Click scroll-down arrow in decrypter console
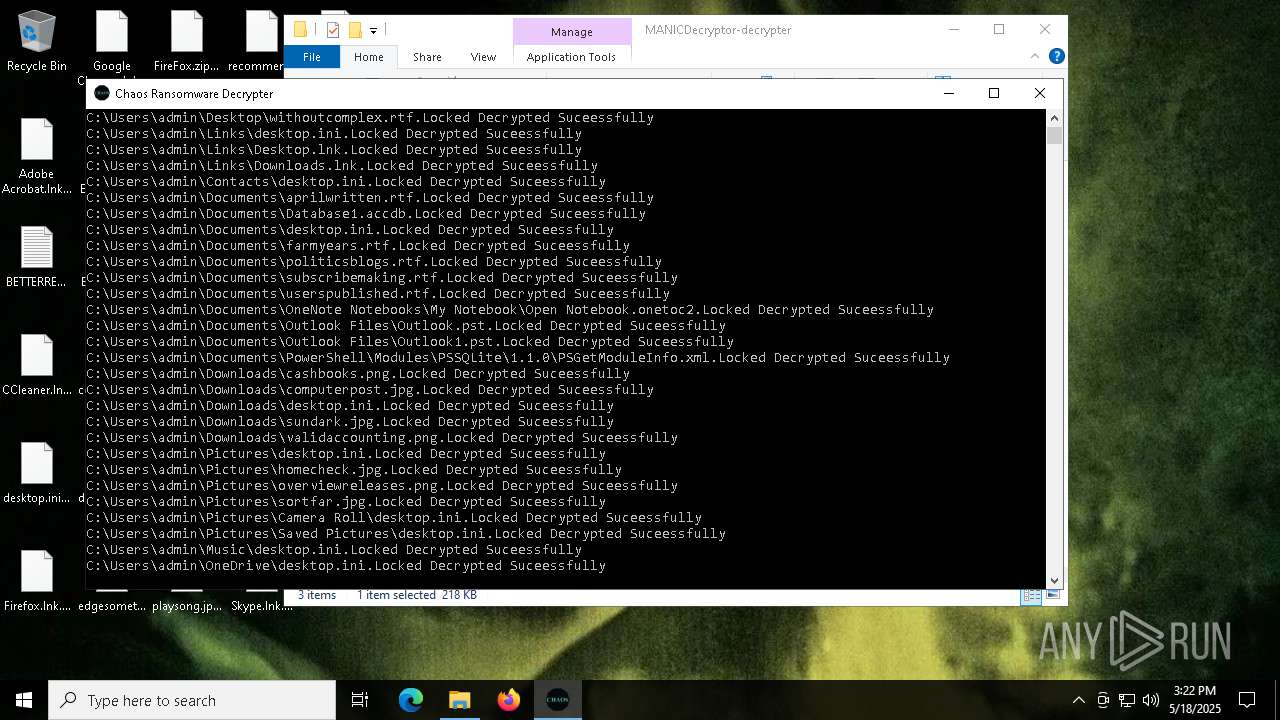 tap(1054, 580)
